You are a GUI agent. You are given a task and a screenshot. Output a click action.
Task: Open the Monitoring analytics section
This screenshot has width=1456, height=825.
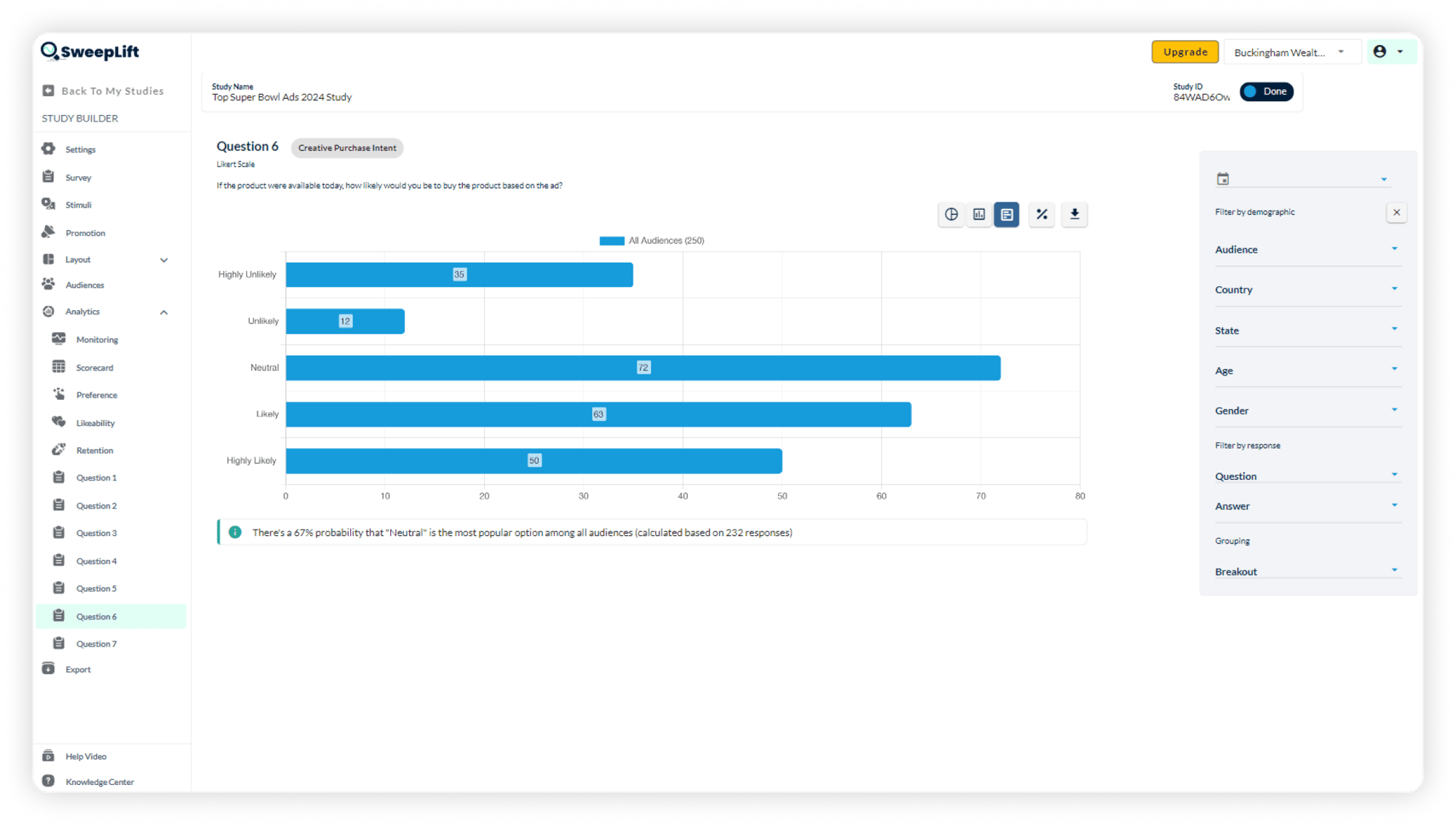[x=98, y=339]
